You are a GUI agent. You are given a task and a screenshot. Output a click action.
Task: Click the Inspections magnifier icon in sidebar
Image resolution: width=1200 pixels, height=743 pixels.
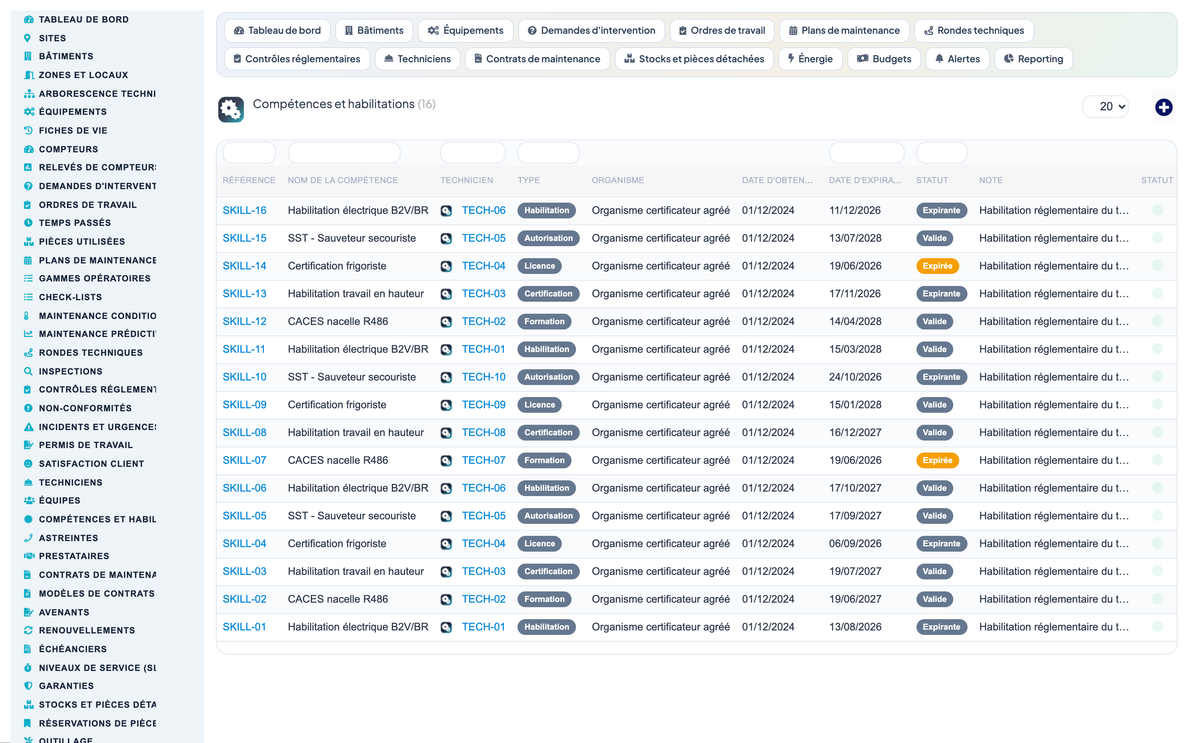pos(28,371)
